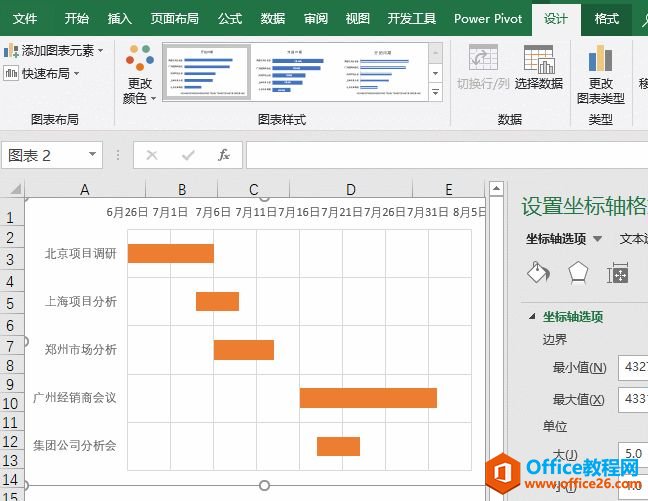Click the confirm checkmark formula bar icon
The height and width of the screenshot is (501, 648).
coord(188,155)
